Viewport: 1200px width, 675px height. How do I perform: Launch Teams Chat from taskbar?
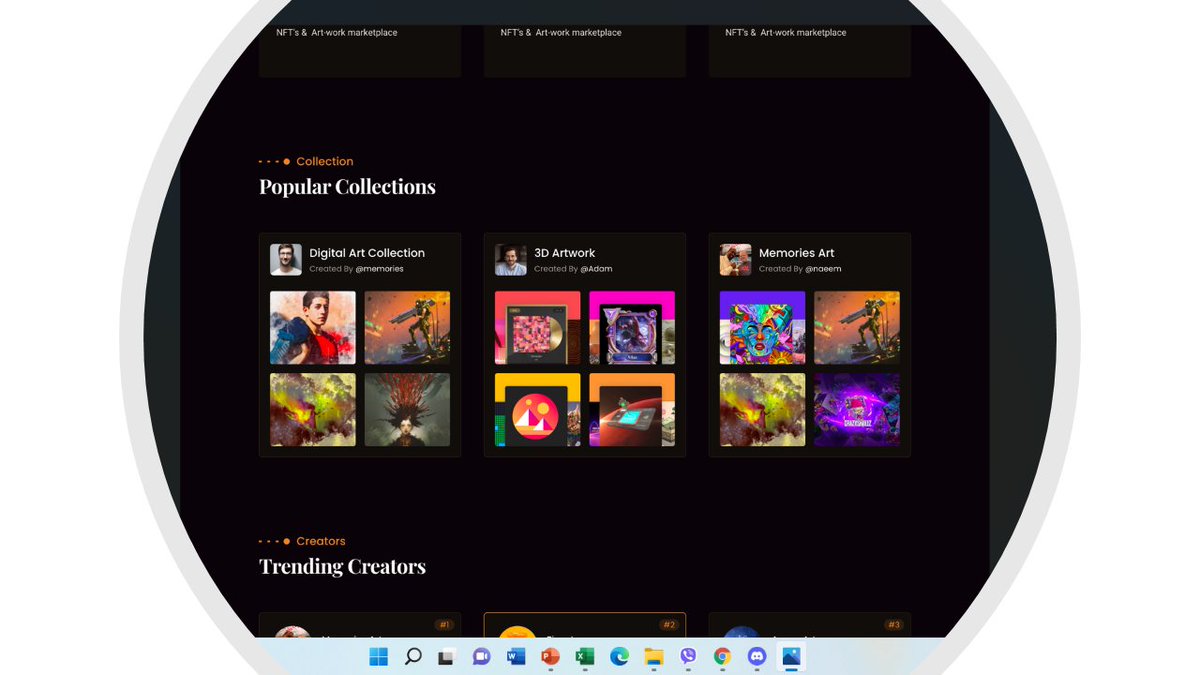point(481,657)
